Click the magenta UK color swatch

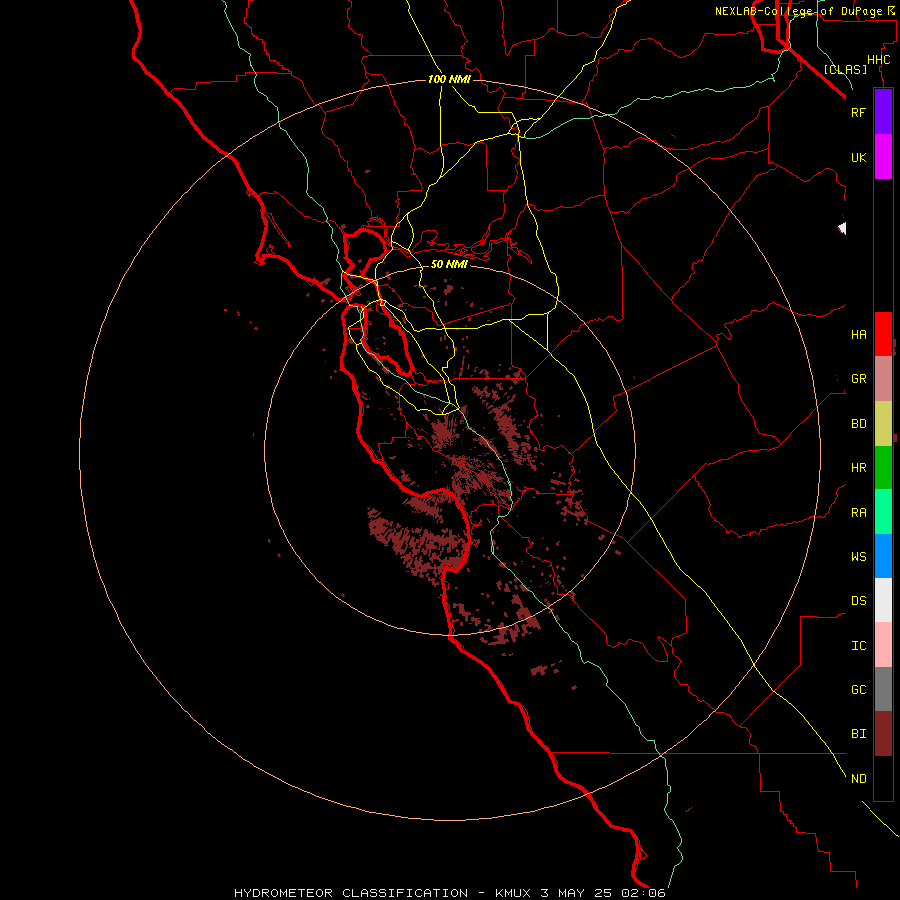[883, 156]
